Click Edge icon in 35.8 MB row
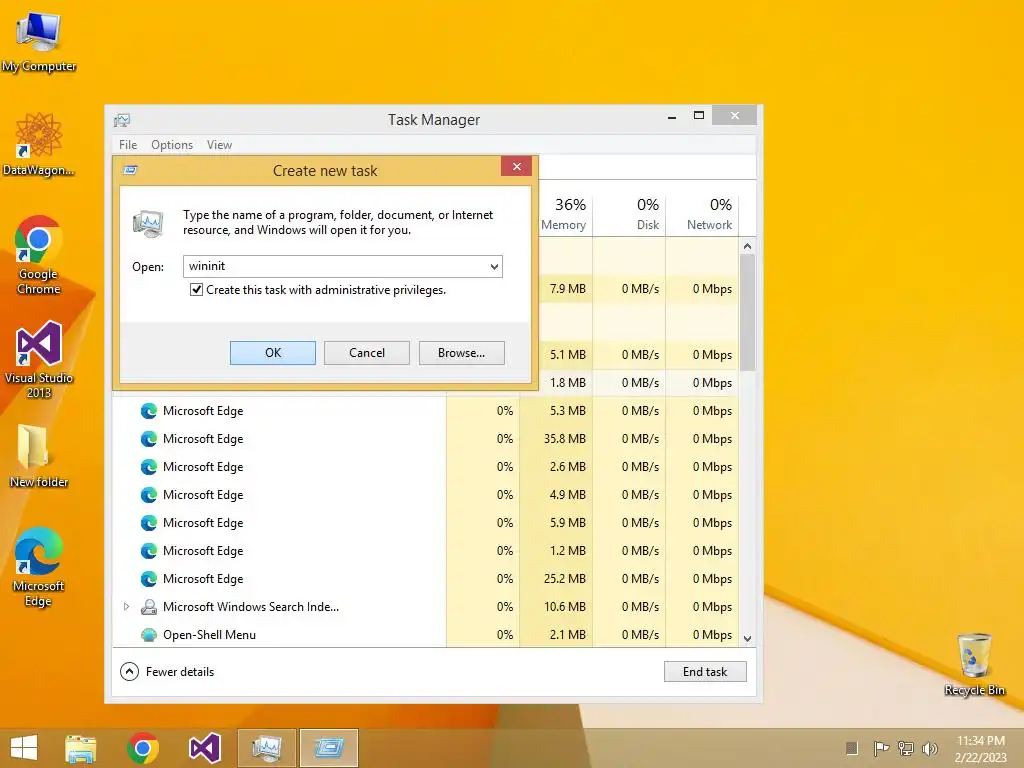Screen dimensions: 1024x768 click(x=149, y=439)
